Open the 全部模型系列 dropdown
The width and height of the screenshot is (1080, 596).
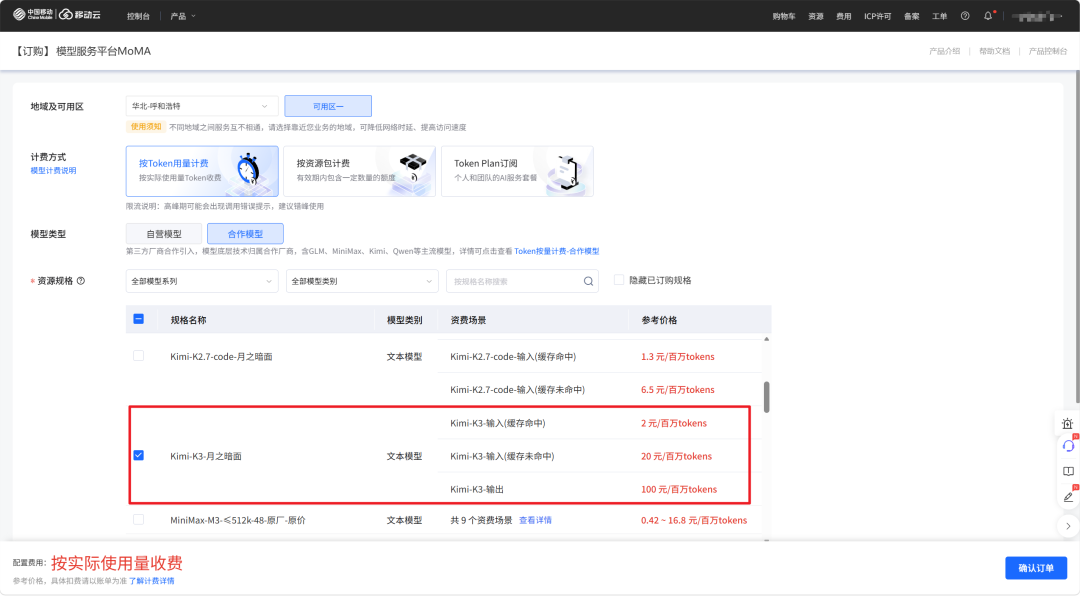click(202, 281)
